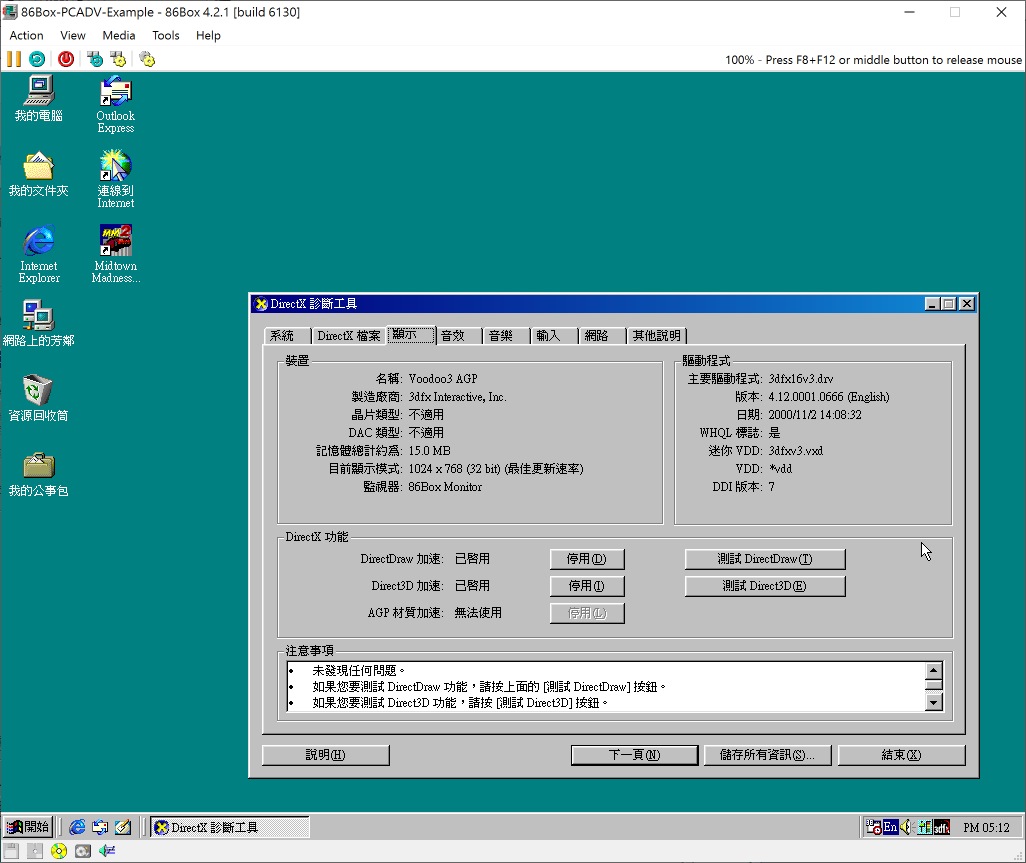Screen dimensions: 1026x863
Task: Launch Internet Explorer from the quick launch bar
Action: [x=77, y=827]
